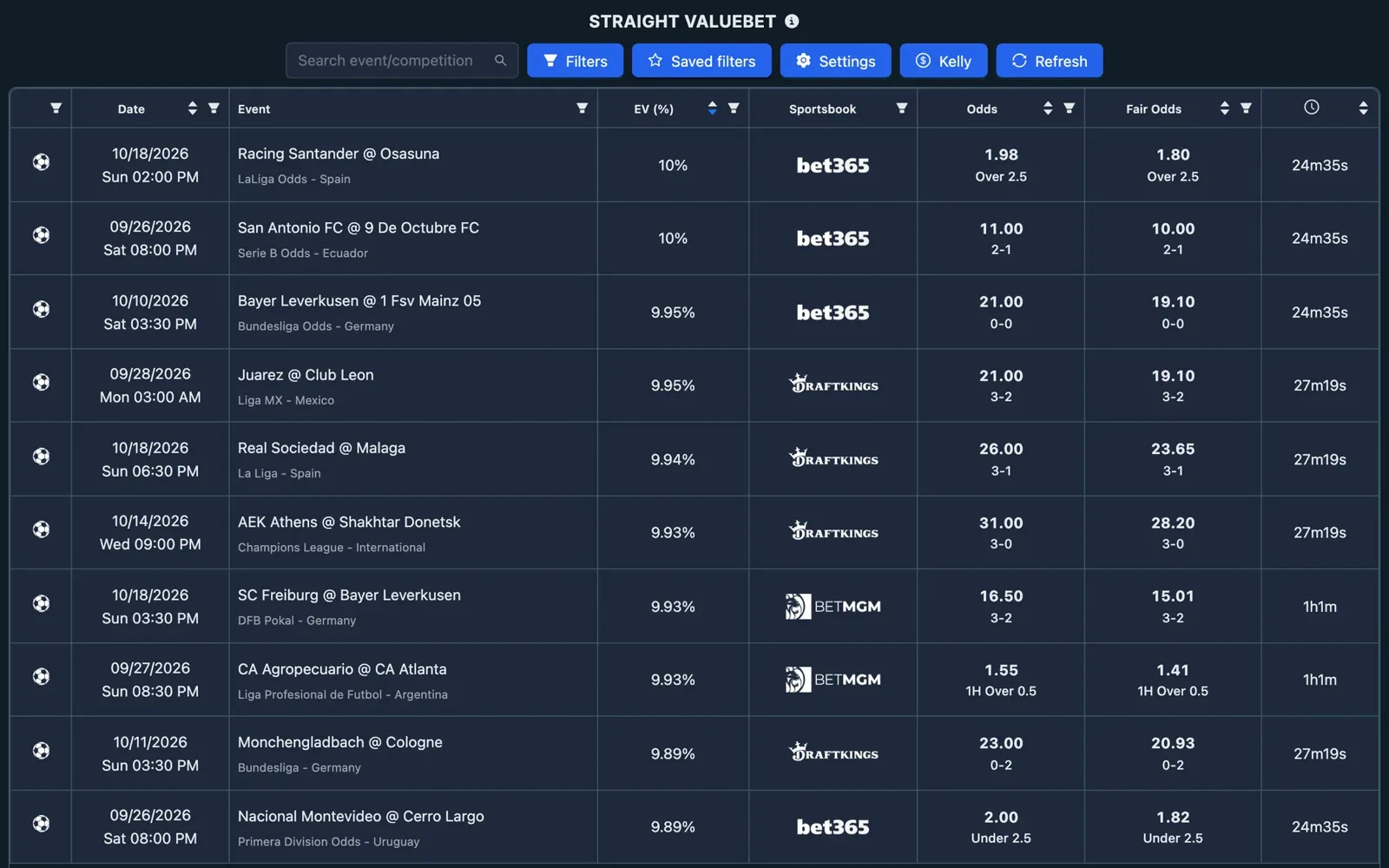This screenshot has height=868, width=1389.
Task: Select event Juarez @ Club Leon
Action: click(x=306, y=375)
